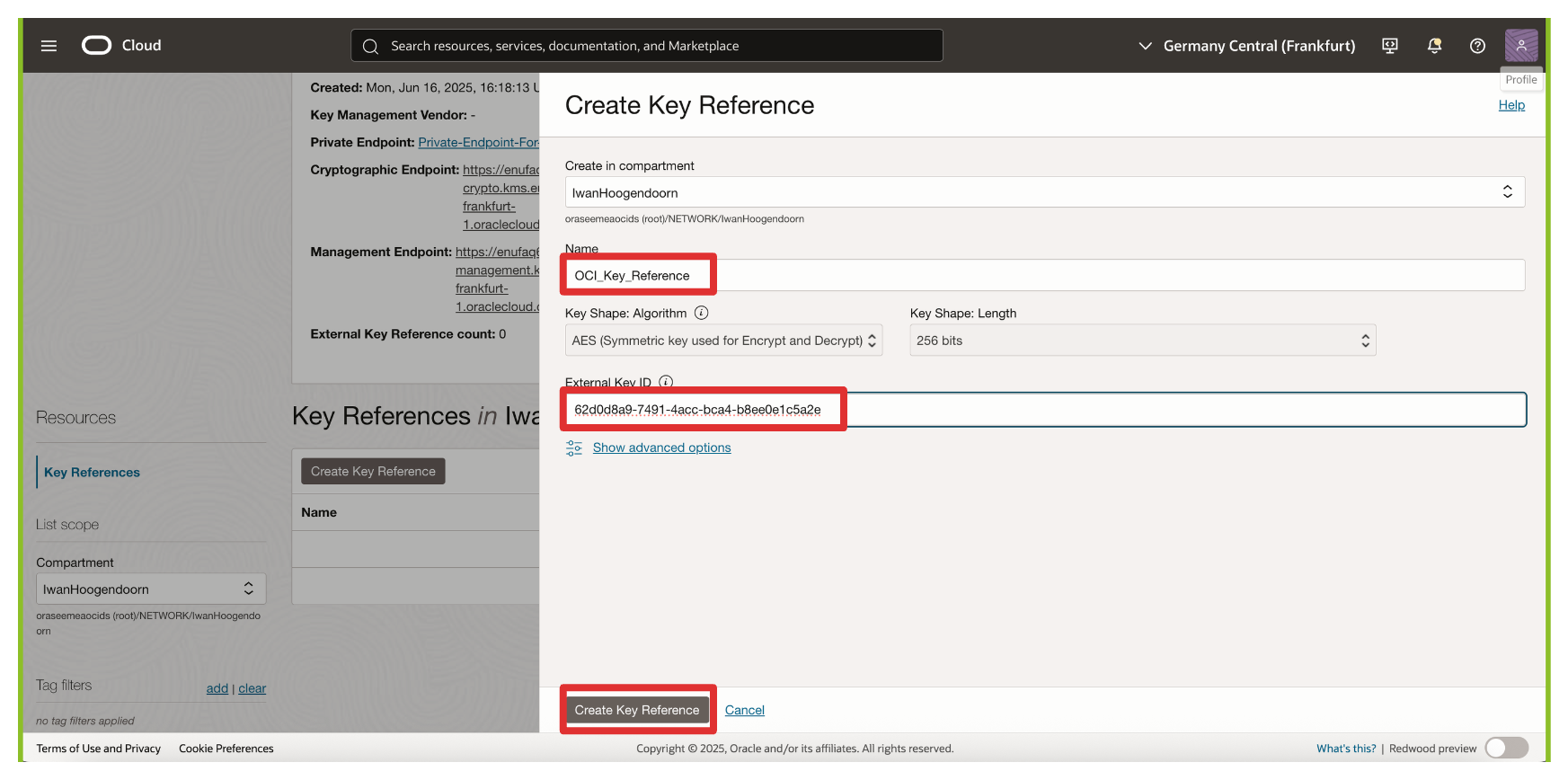This screenshot has width=1568, height=780.
Task: Focus the search resources and services box
Action: coord(647,46)
